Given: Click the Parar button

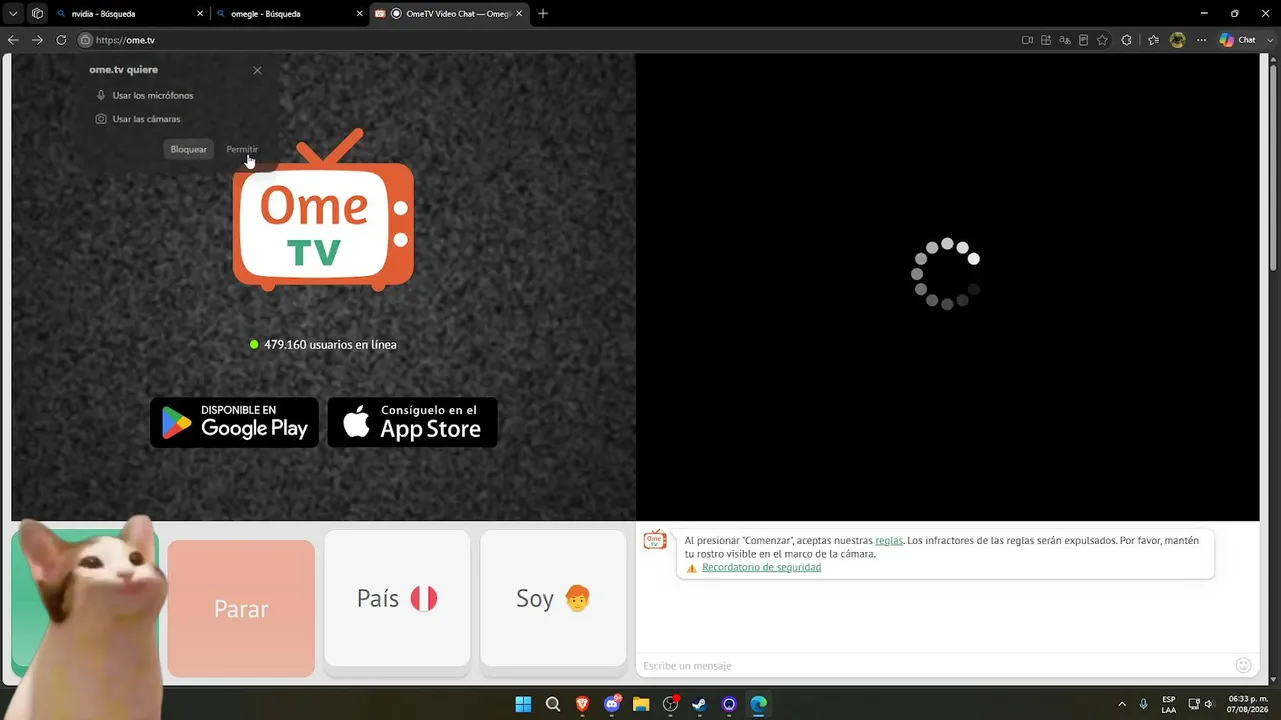Looking at the screenshot, I should tap(241, 608).
